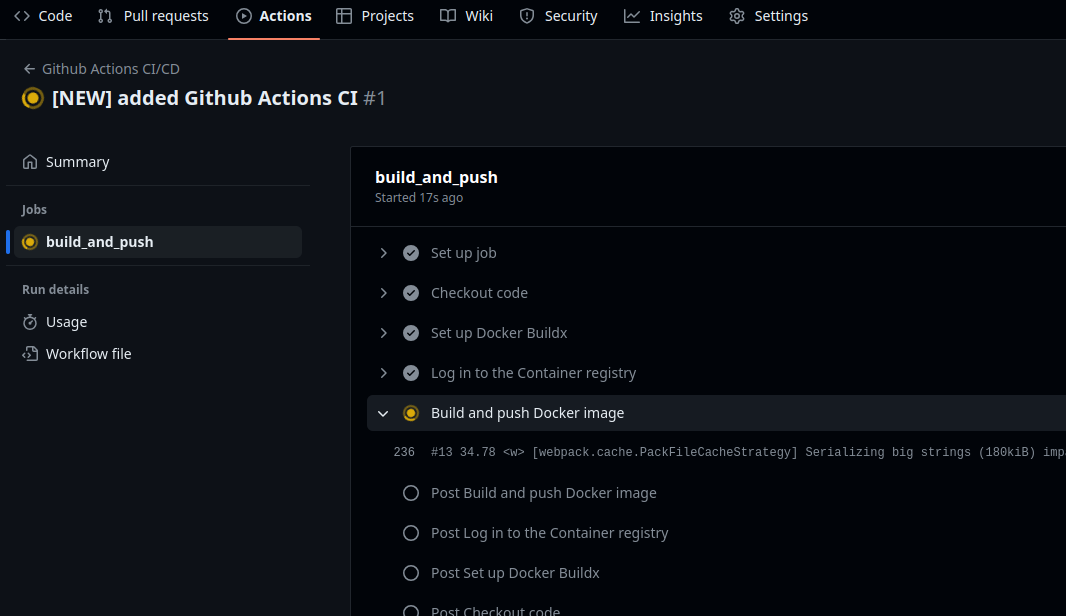Screen dimensions: 1066x616
Task: Open repository Settings tab
Action: [769, 16]
